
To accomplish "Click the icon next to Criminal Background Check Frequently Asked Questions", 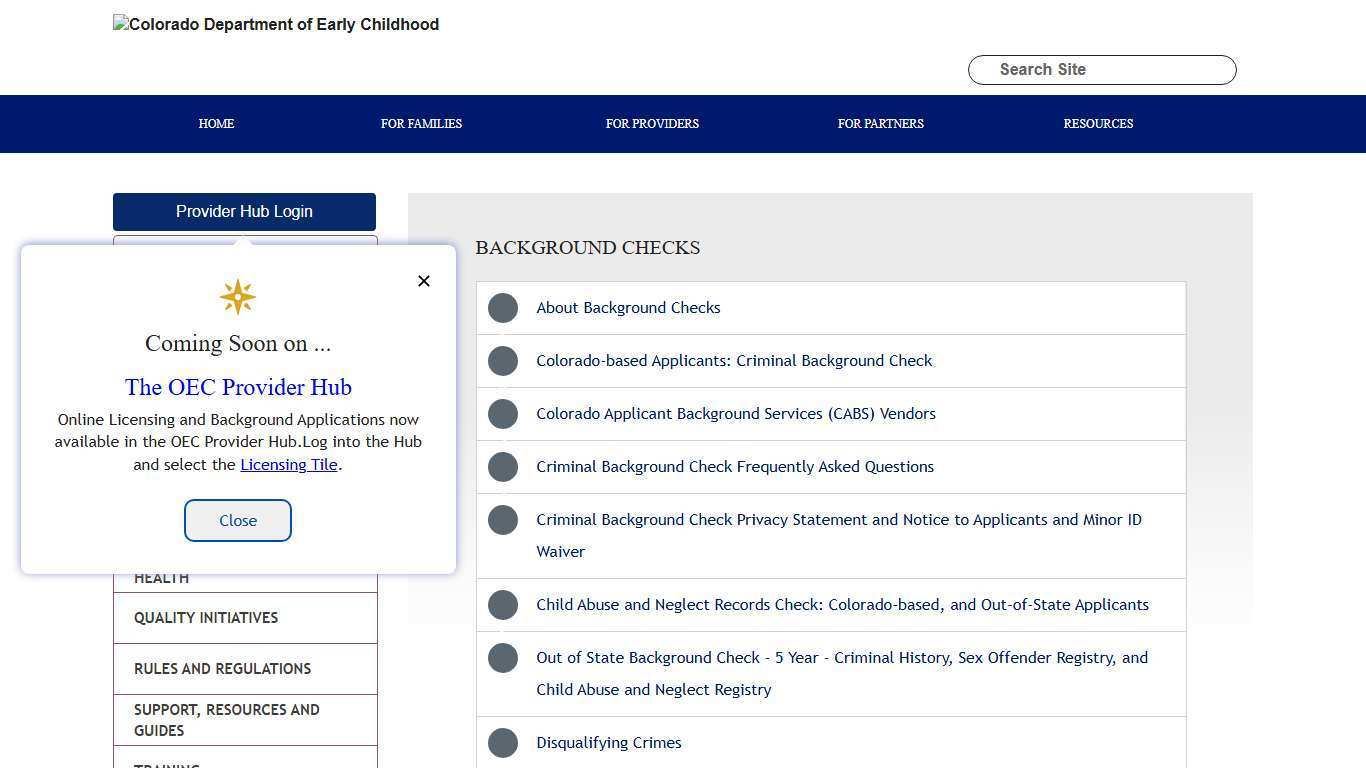I will 502,466.
